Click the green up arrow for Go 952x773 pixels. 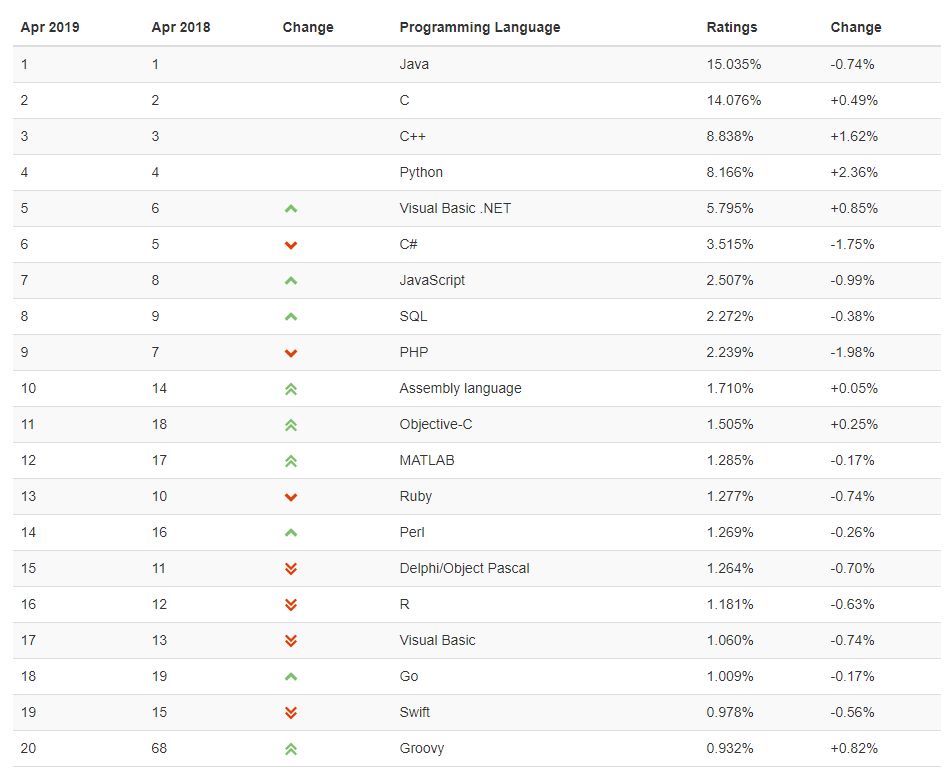(x=291, y=676)
